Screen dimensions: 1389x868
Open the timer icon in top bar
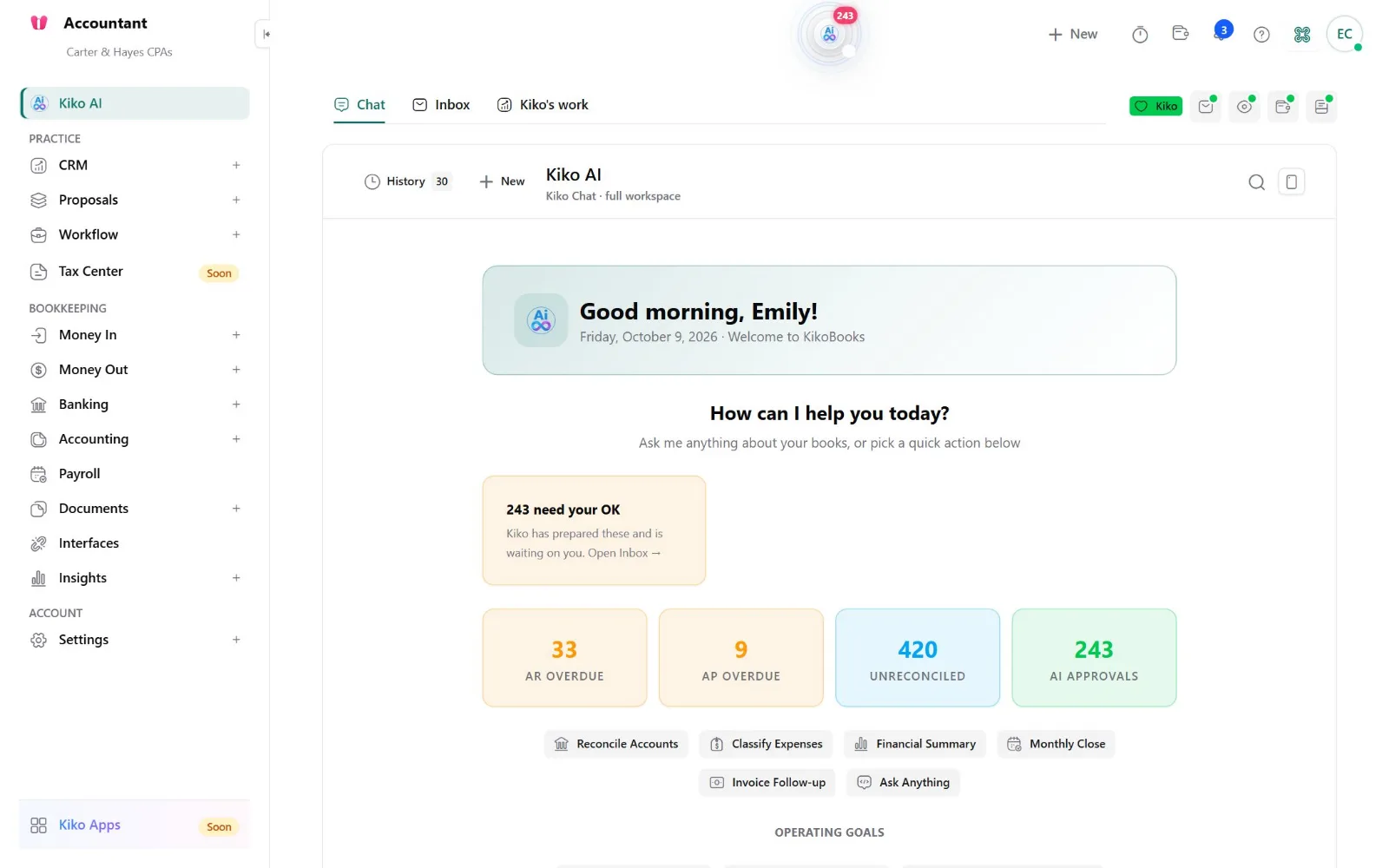(1140, 34)
